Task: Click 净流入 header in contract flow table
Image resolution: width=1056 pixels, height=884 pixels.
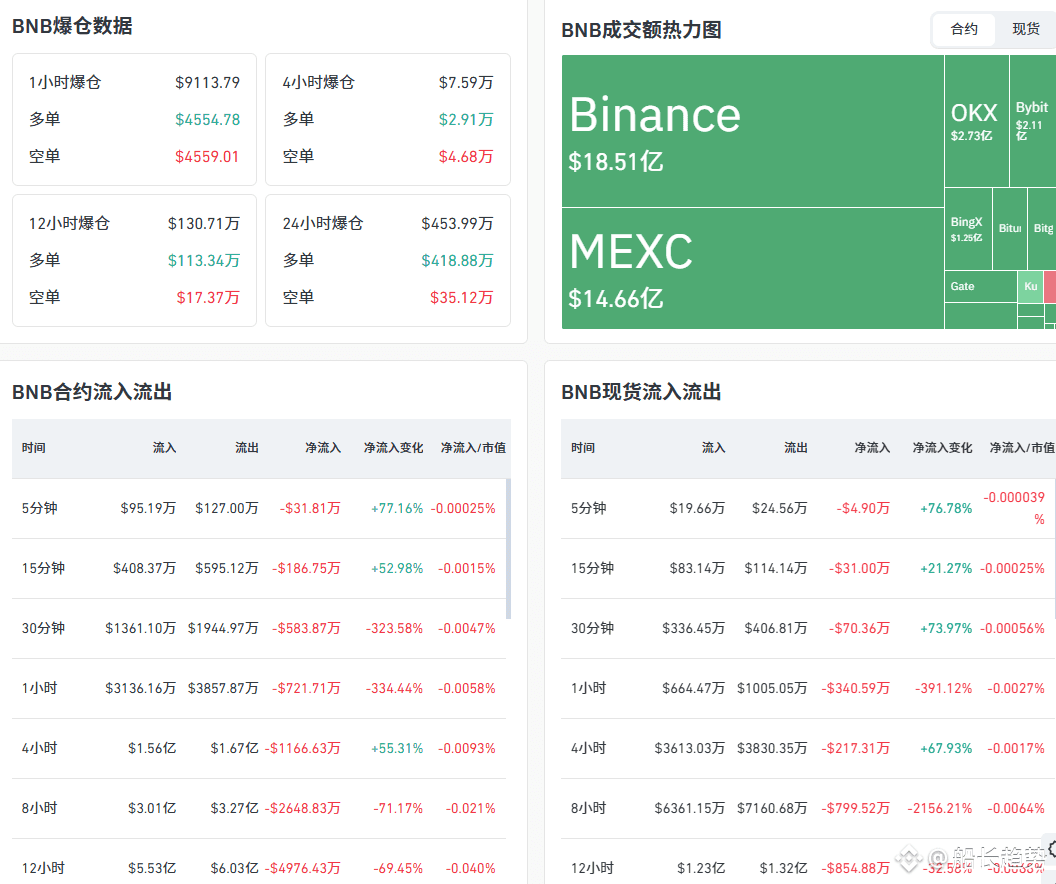Action: point(322,448)
